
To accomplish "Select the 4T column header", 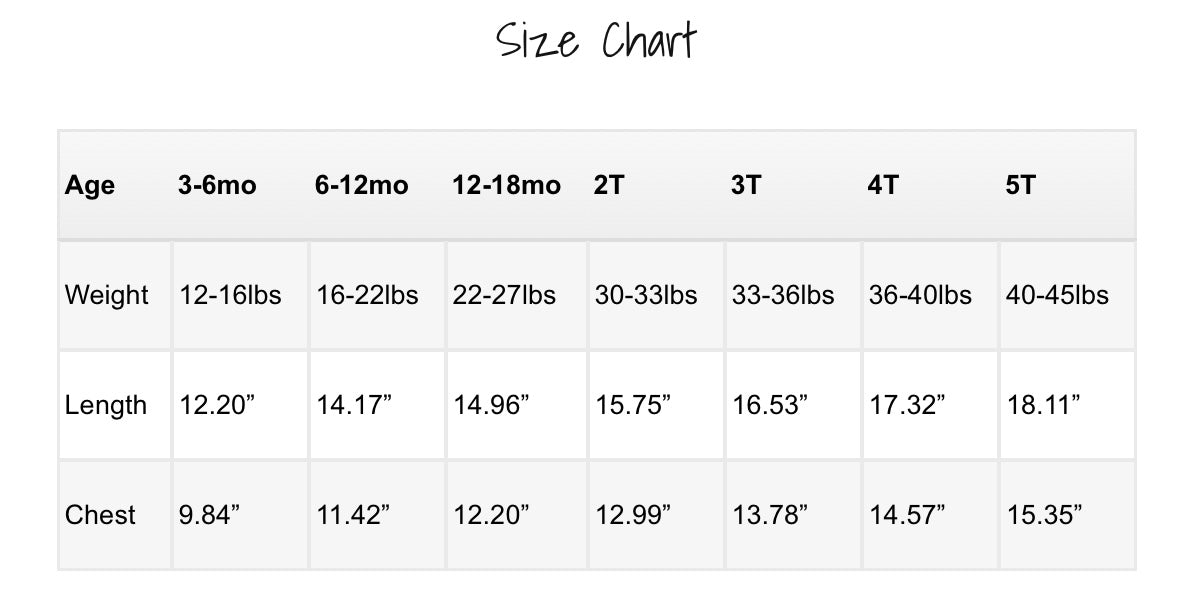I will click(883, 186).
